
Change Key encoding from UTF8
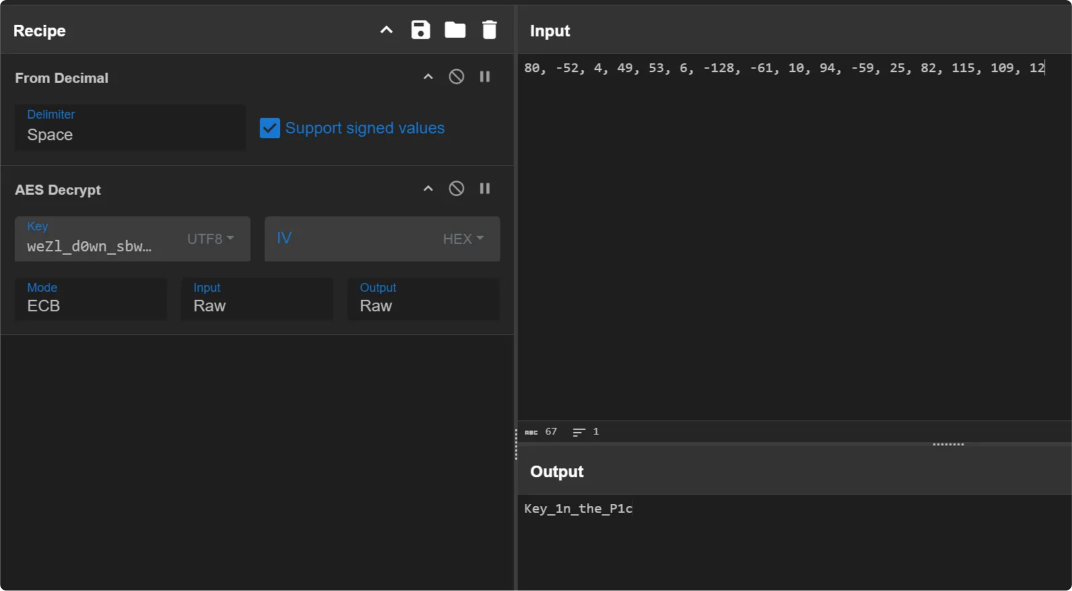(210, 239)
